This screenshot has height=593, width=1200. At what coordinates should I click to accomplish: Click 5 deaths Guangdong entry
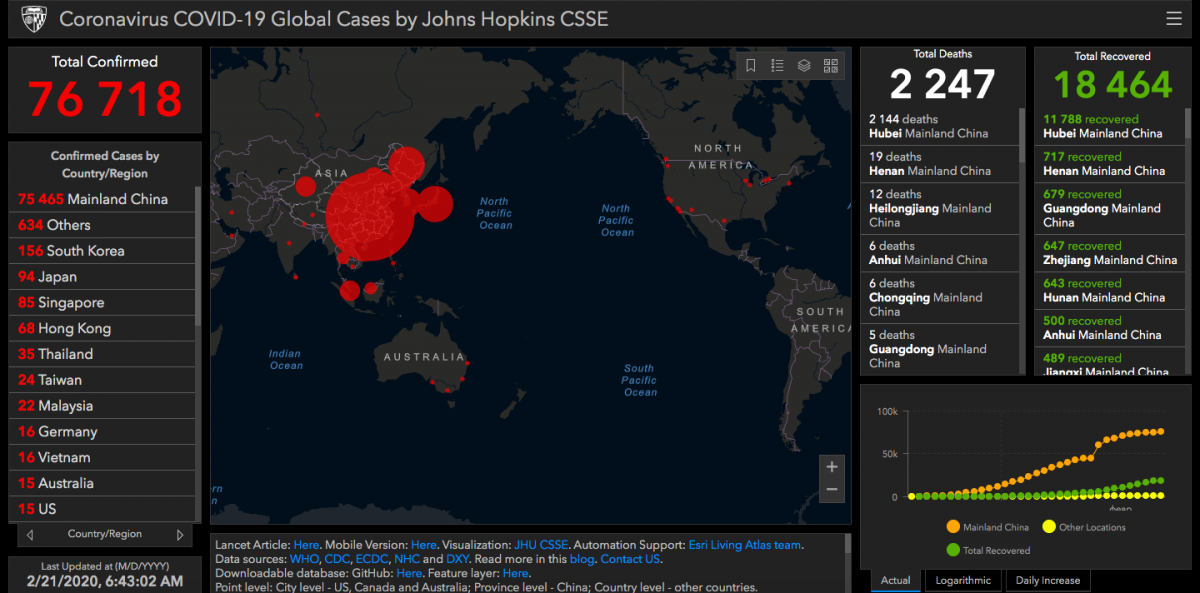940,349
